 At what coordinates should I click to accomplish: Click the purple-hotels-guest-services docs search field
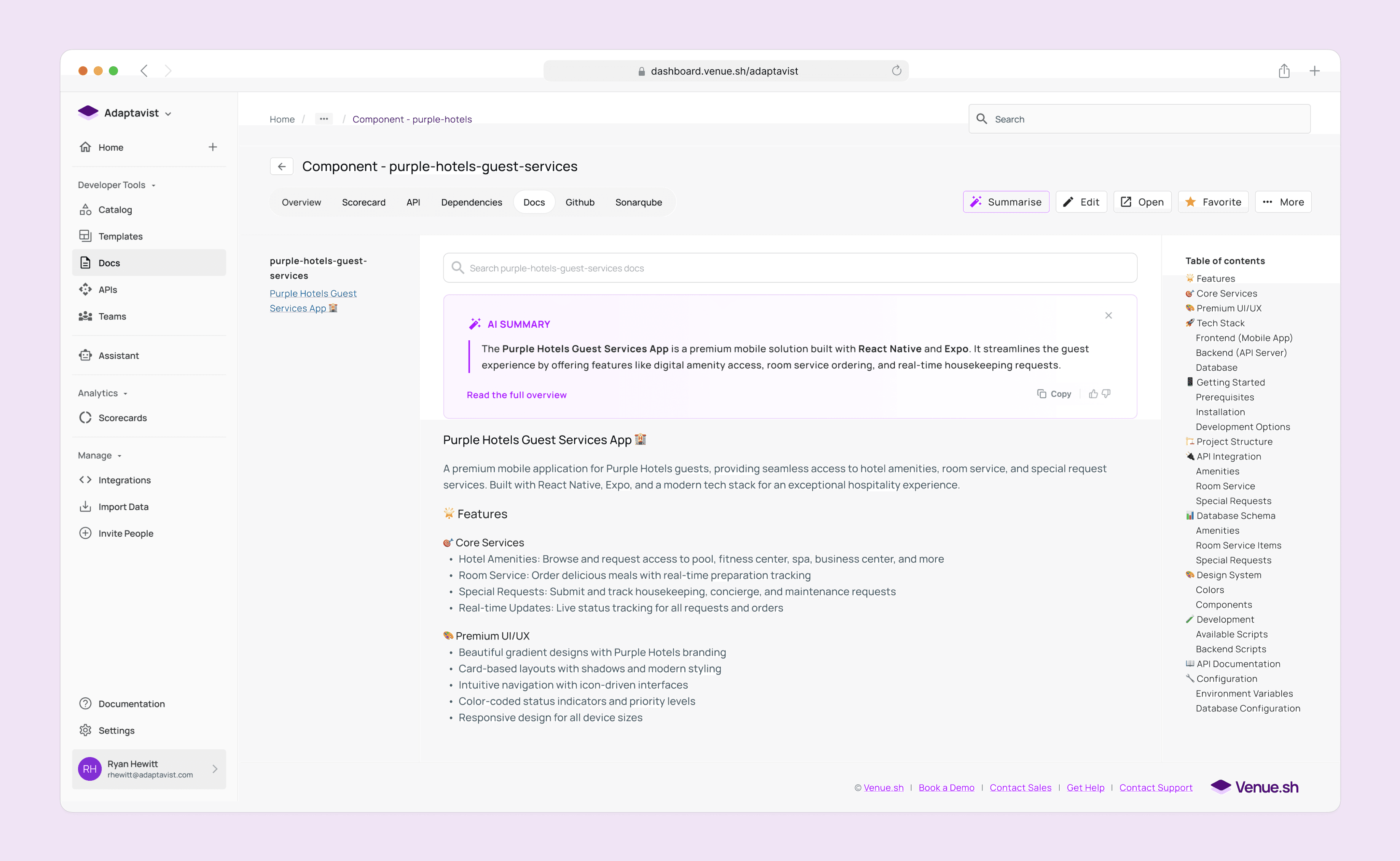coord(790,268)
